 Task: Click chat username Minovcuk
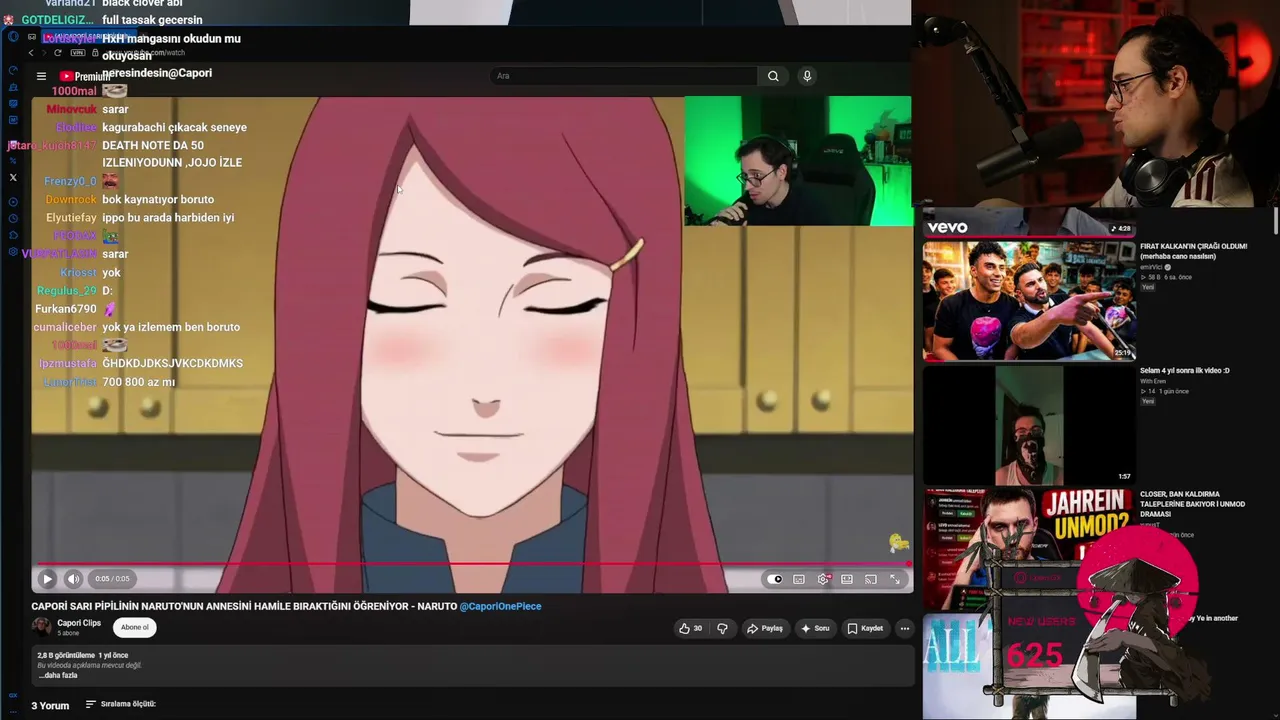coord(71,109)
